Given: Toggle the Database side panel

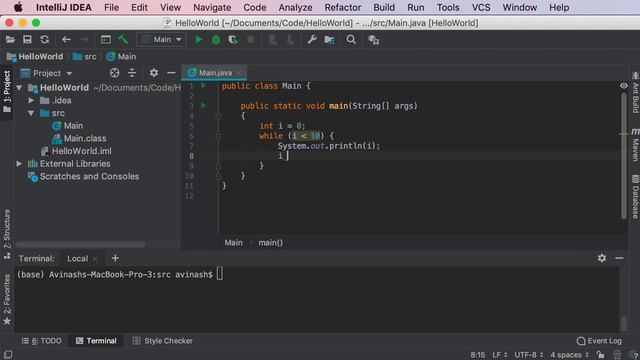Looking at the screenshot, I should pos(635,197).
